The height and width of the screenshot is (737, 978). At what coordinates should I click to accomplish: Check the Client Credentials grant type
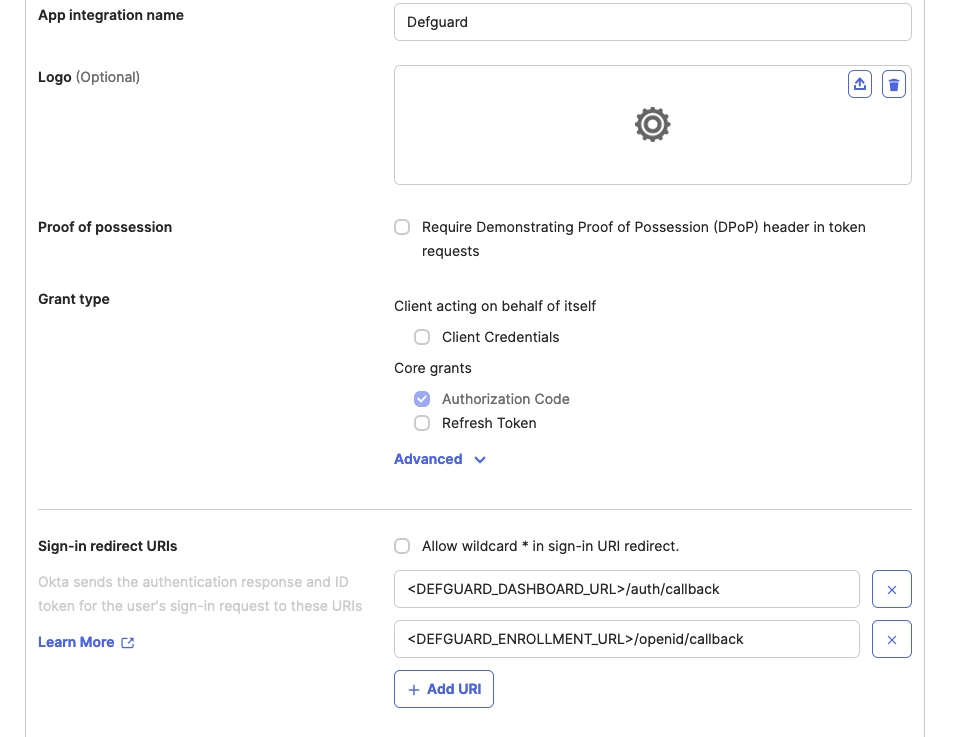(422, 337)
